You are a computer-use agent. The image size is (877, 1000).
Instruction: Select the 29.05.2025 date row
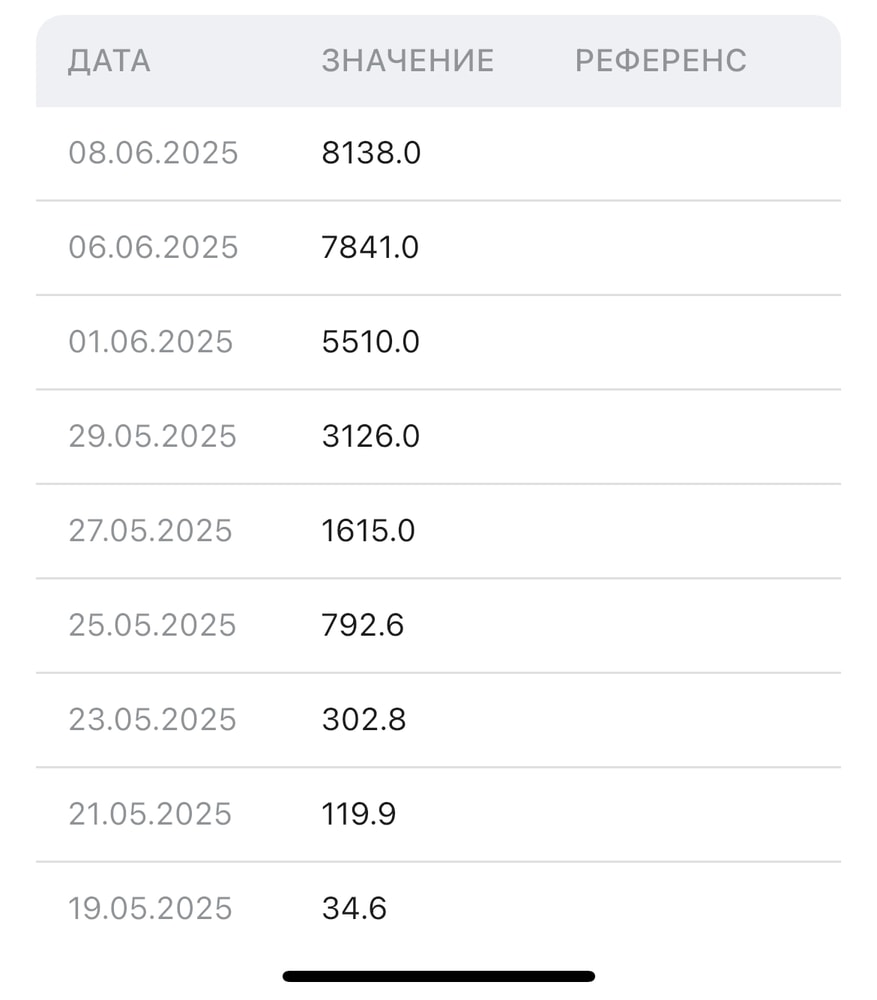152,436
